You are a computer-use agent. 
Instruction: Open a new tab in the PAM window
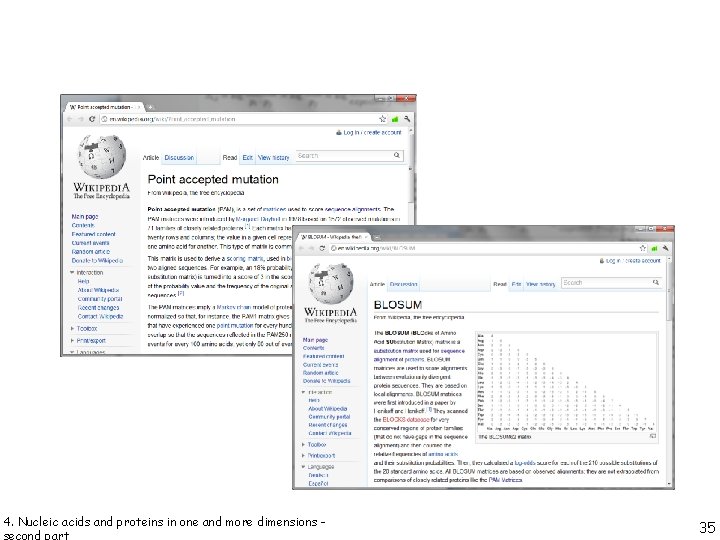pos(150,107)
